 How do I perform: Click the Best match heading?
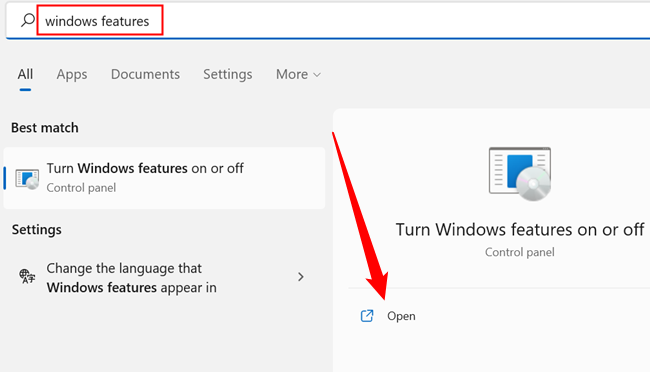[45, 128]
